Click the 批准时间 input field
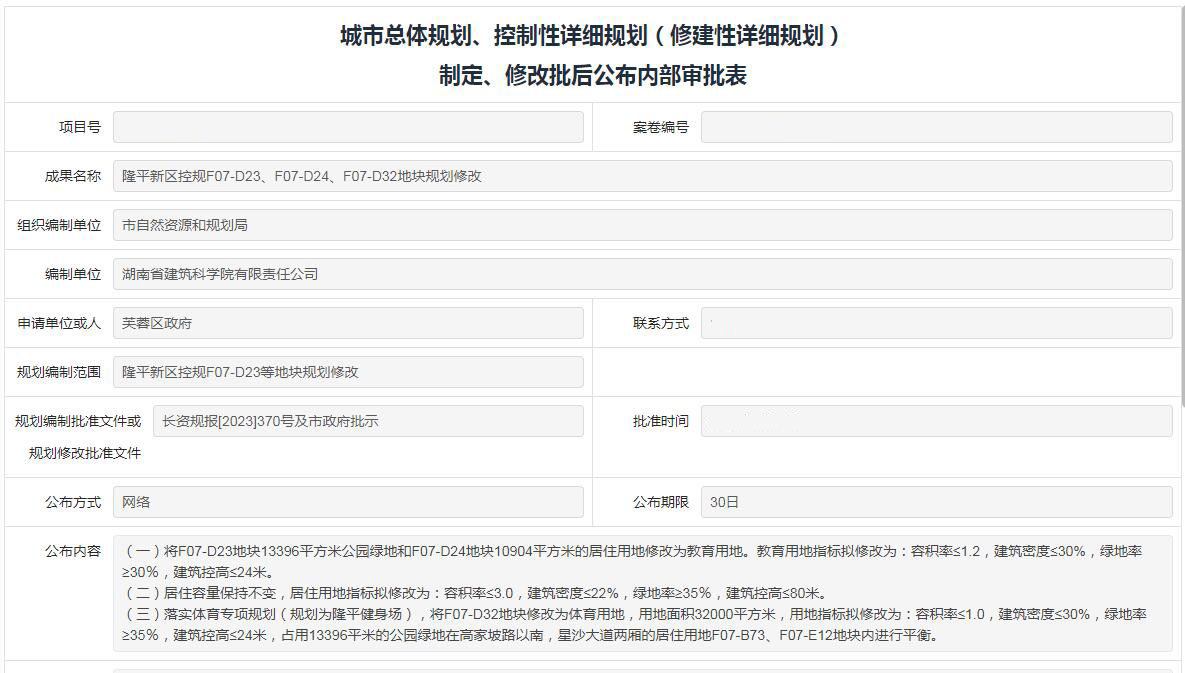The height and width of the screenshot is (673, 1185). (x=935, y=421)
